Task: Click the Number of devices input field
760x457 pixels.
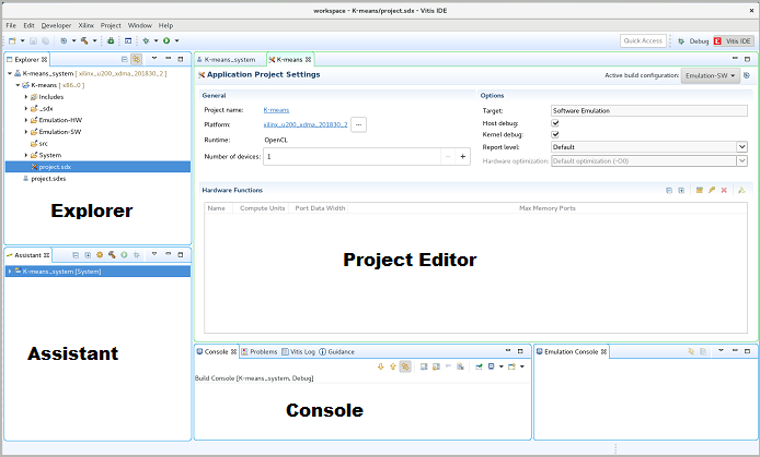Action: point(352,157)
